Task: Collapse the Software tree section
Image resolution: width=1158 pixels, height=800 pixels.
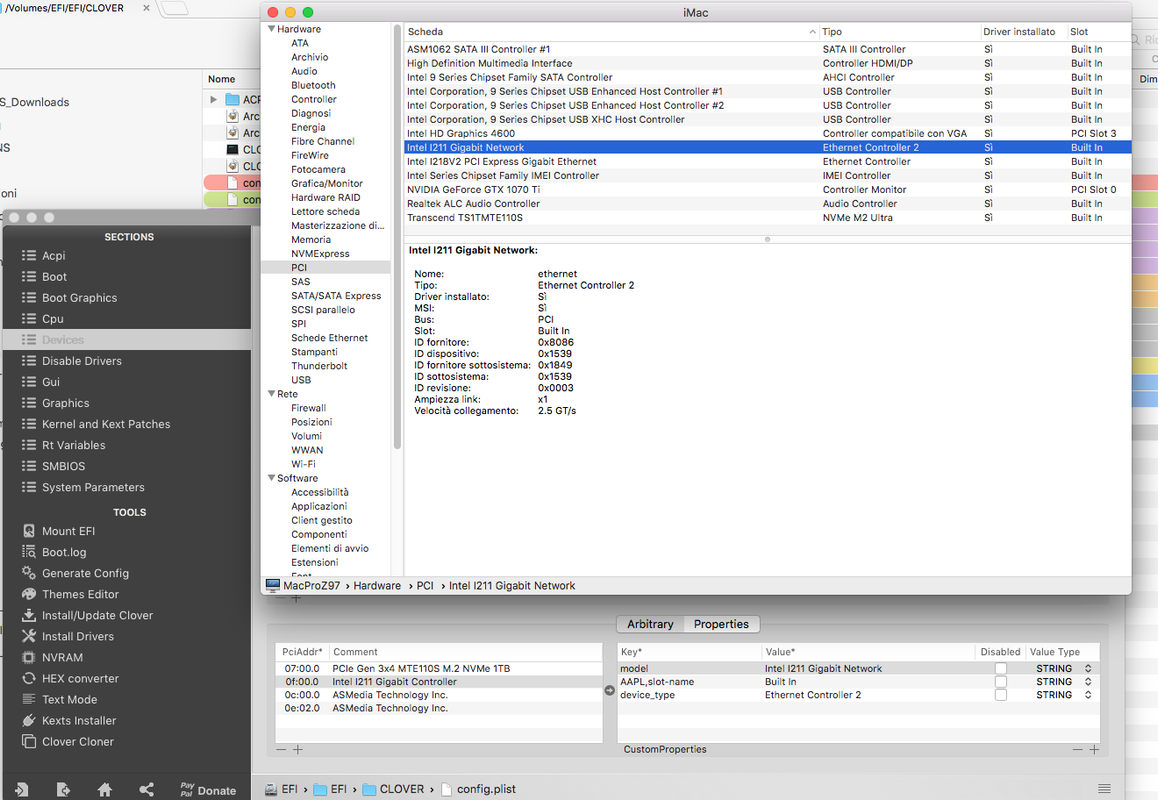Action: [x=271, y=478]
